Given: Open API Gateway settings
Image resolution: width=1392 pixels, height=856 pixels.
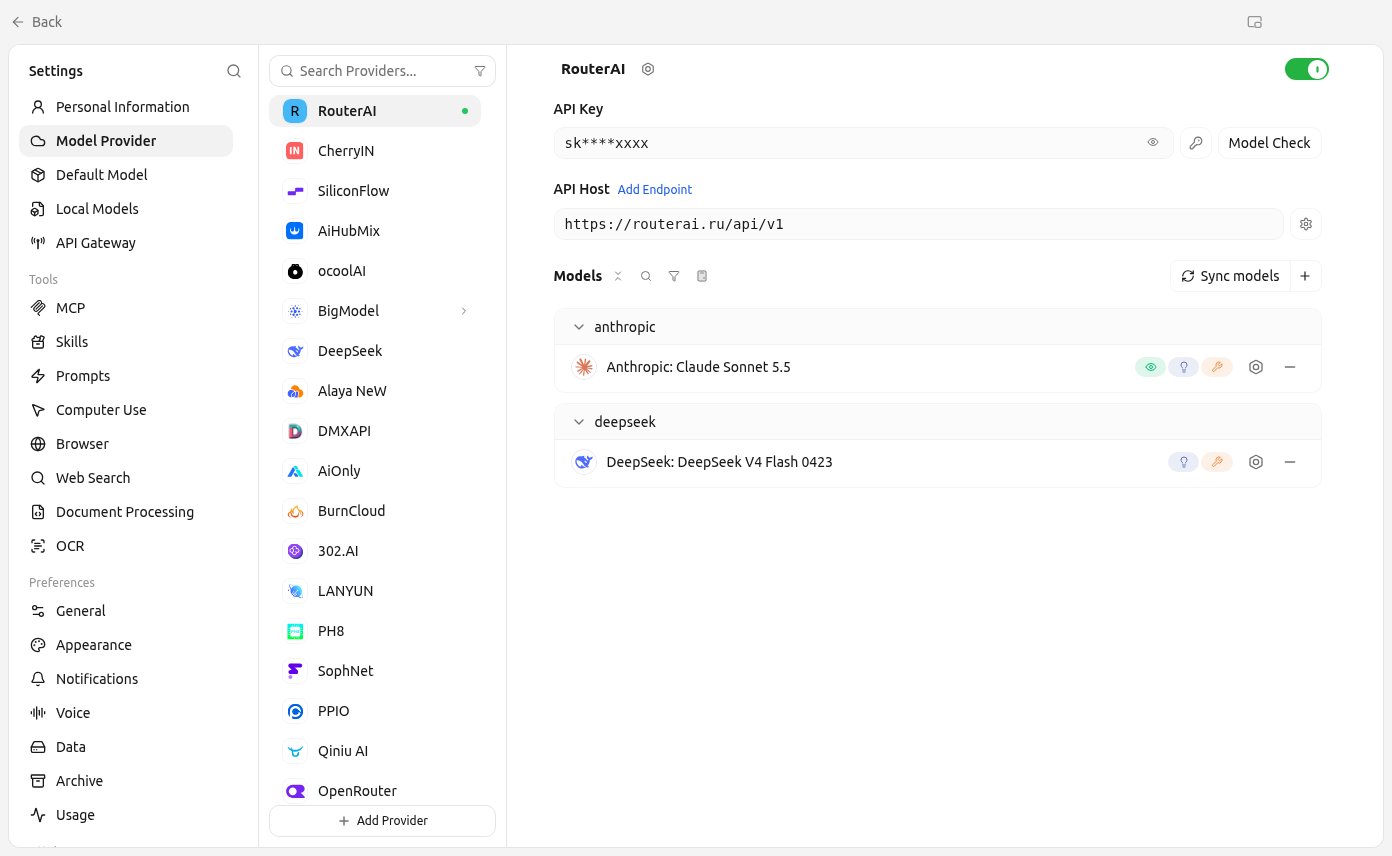Looking at the screenshot, I should coord(126,243).
